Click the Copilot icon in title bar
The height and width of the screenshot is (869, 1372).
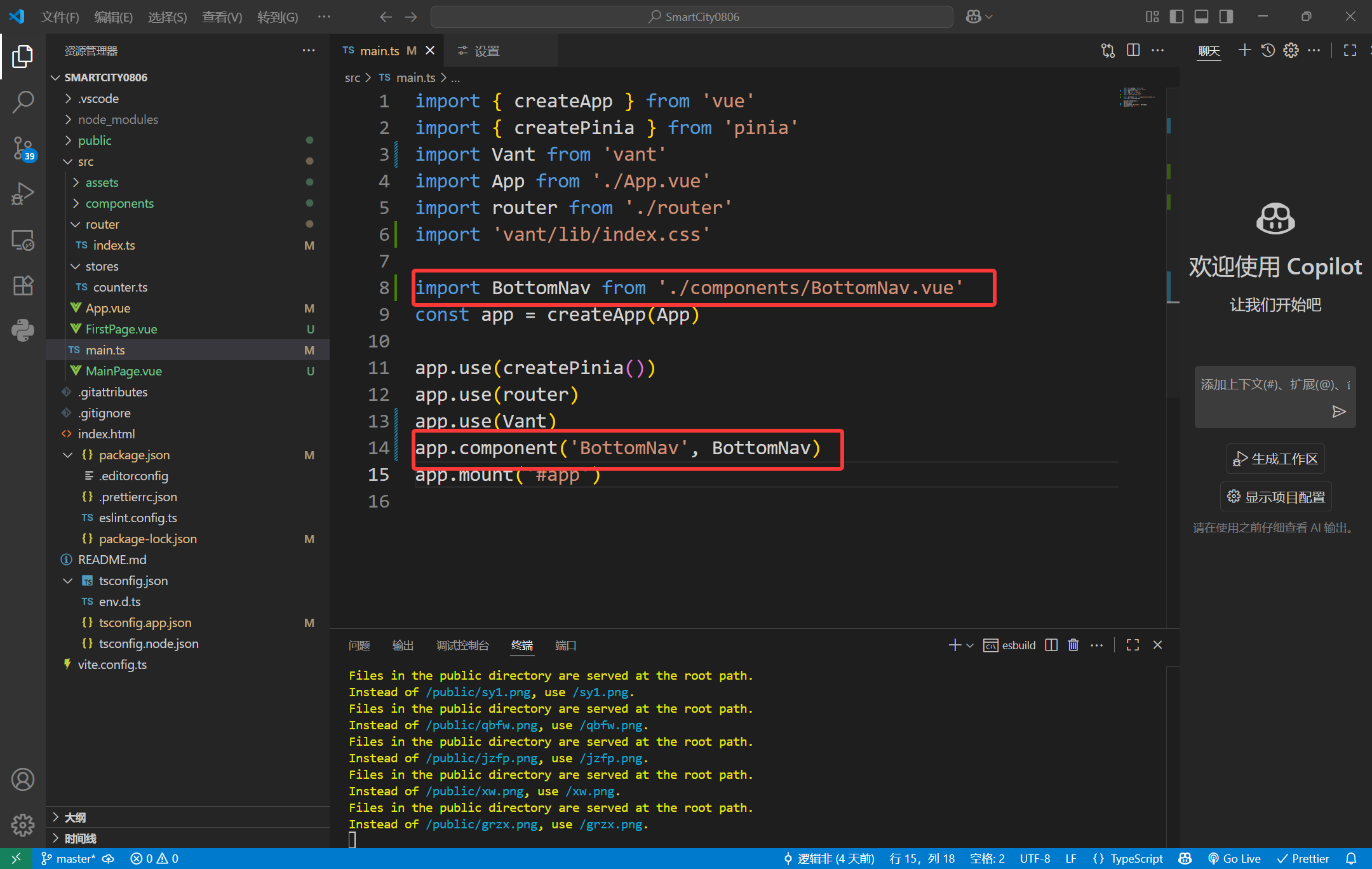click(973, 17)
